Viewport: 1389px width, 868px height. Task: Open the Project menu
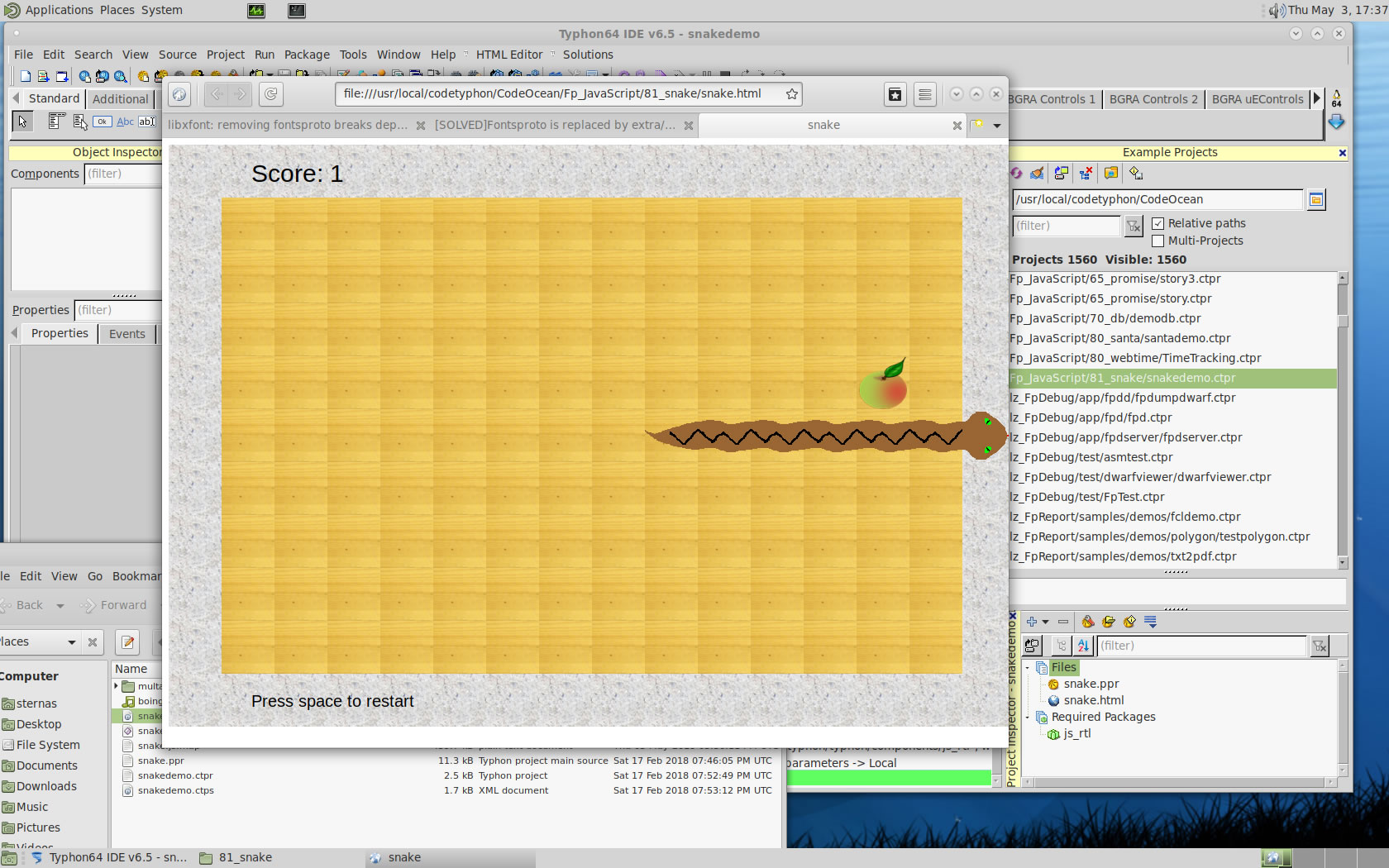point(226,55)
